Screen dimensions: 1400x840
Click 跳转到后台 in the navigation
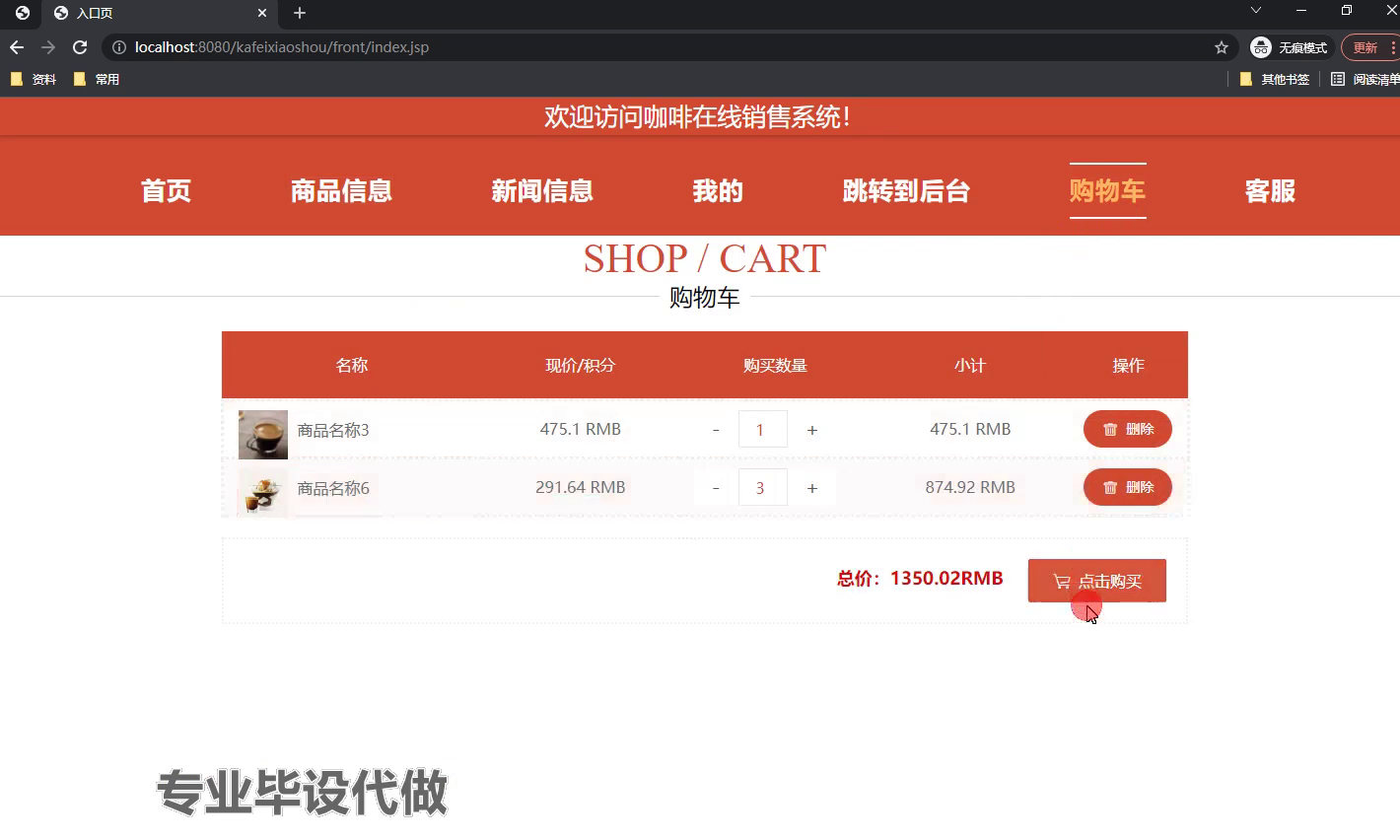(x=906, y=190)
